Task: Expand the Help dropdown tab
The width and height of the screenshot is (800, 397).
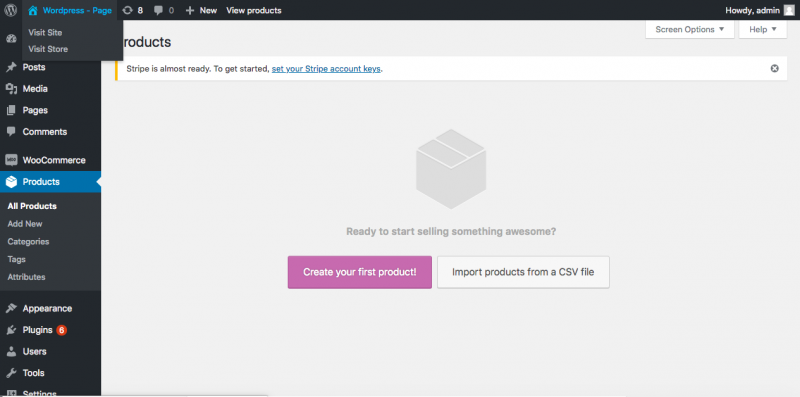Action: click(763, 30)
